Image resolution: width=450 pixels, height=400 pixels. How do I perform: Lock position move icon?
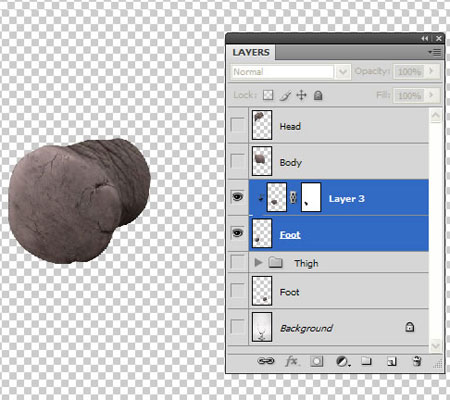(x=301, y=95)
